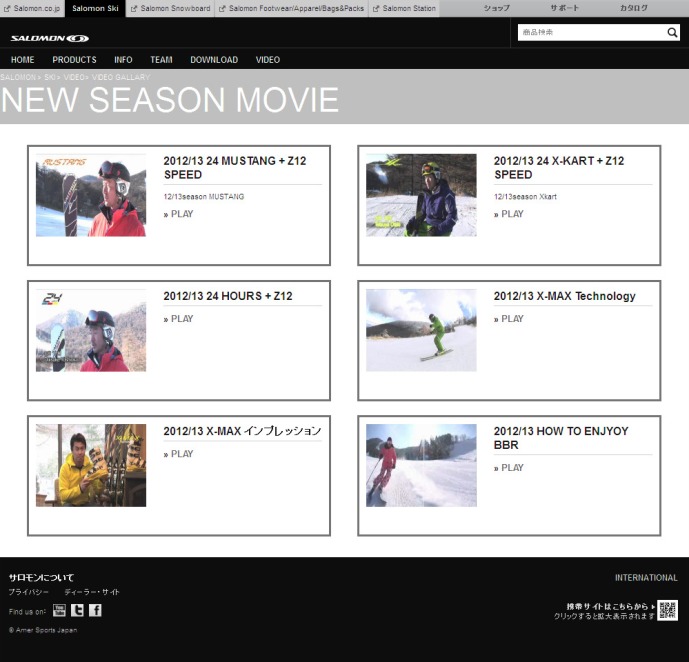Click VIDEO GALLARY in the breadcrumb
The width and height of the screenshot is (689, 662).
[121, 77]
